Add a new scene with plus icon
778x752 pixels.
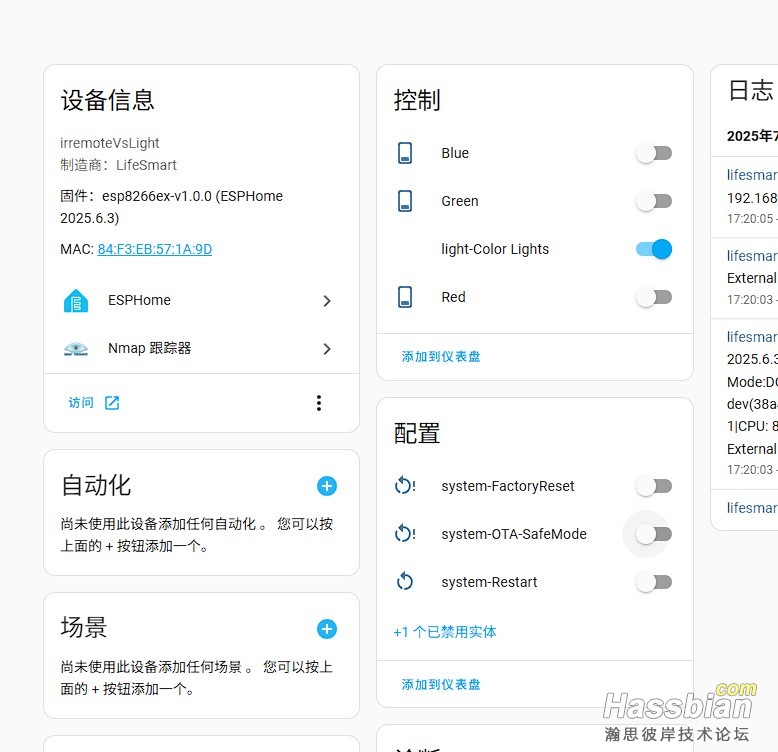[x=326, y=629]
